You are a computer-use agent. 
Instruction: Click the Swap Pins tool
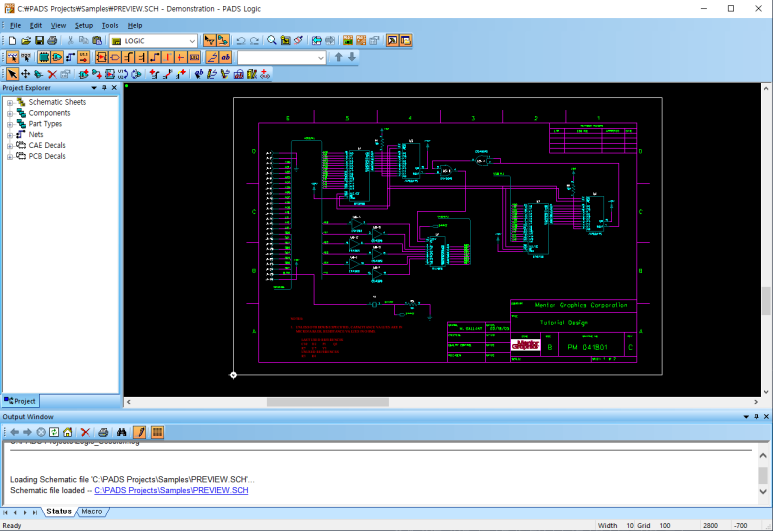click(136, 74)
